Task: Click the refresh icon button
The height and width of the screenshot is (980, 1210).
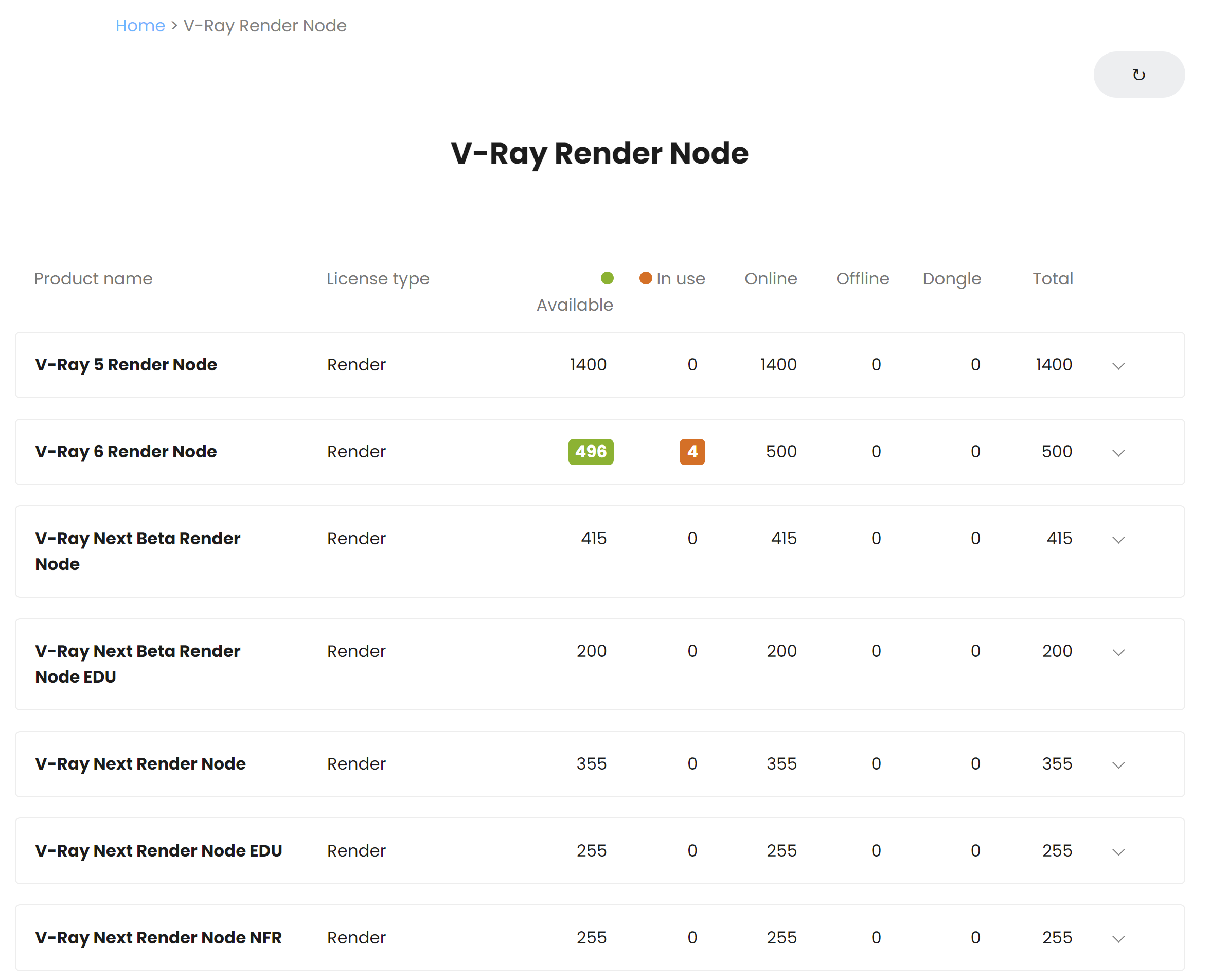Action: 1139,75
